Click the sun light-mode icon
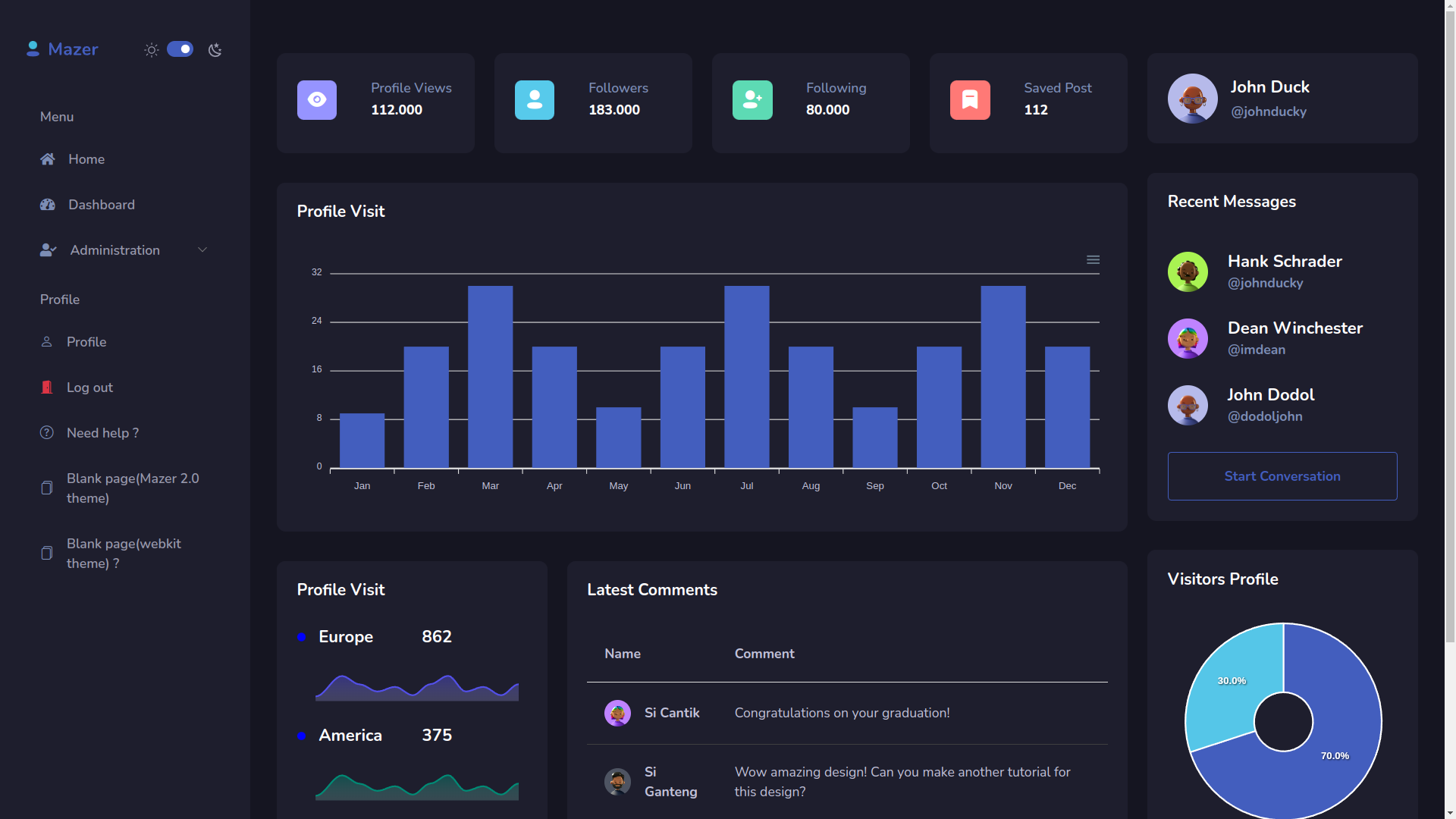The height and width of the screenshot is (819, 1456). coord(152,50)
